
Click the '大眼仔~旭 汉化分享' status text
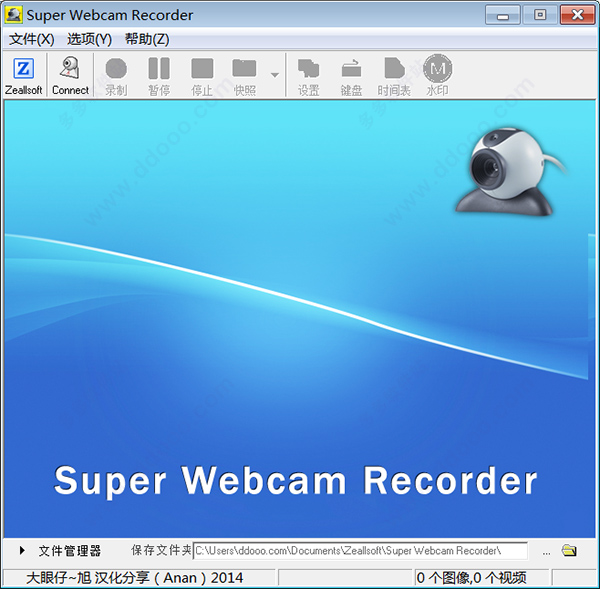134,578
